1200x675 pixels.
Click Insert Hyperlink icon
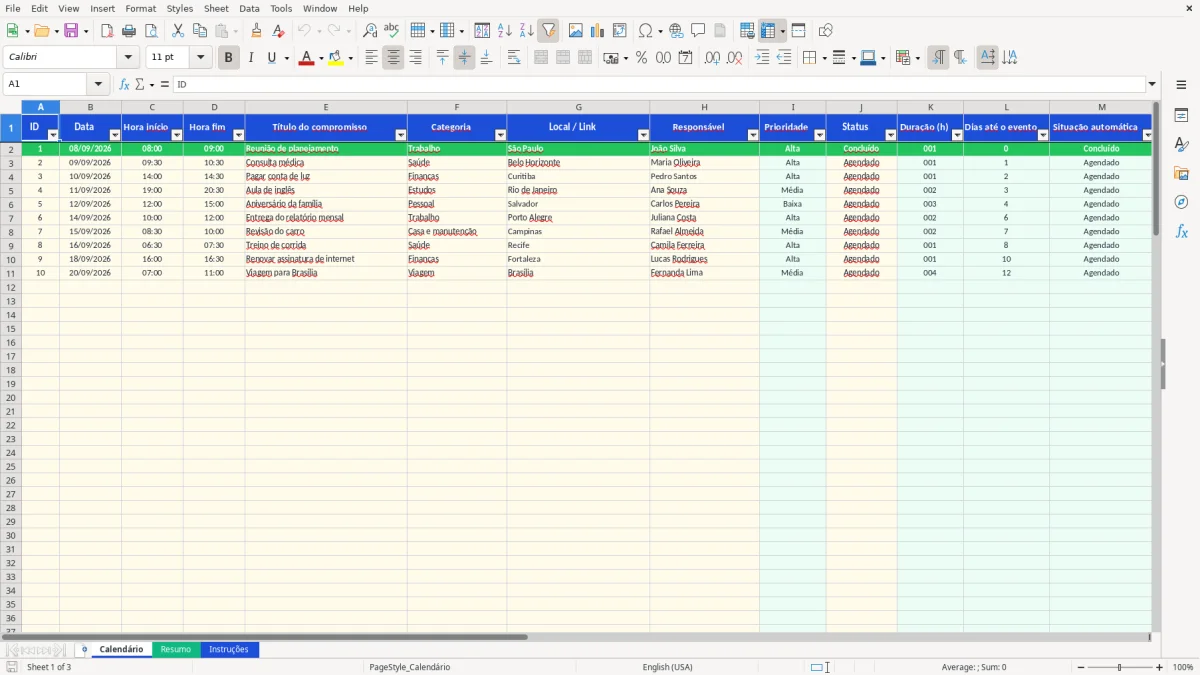click(676, 31)
